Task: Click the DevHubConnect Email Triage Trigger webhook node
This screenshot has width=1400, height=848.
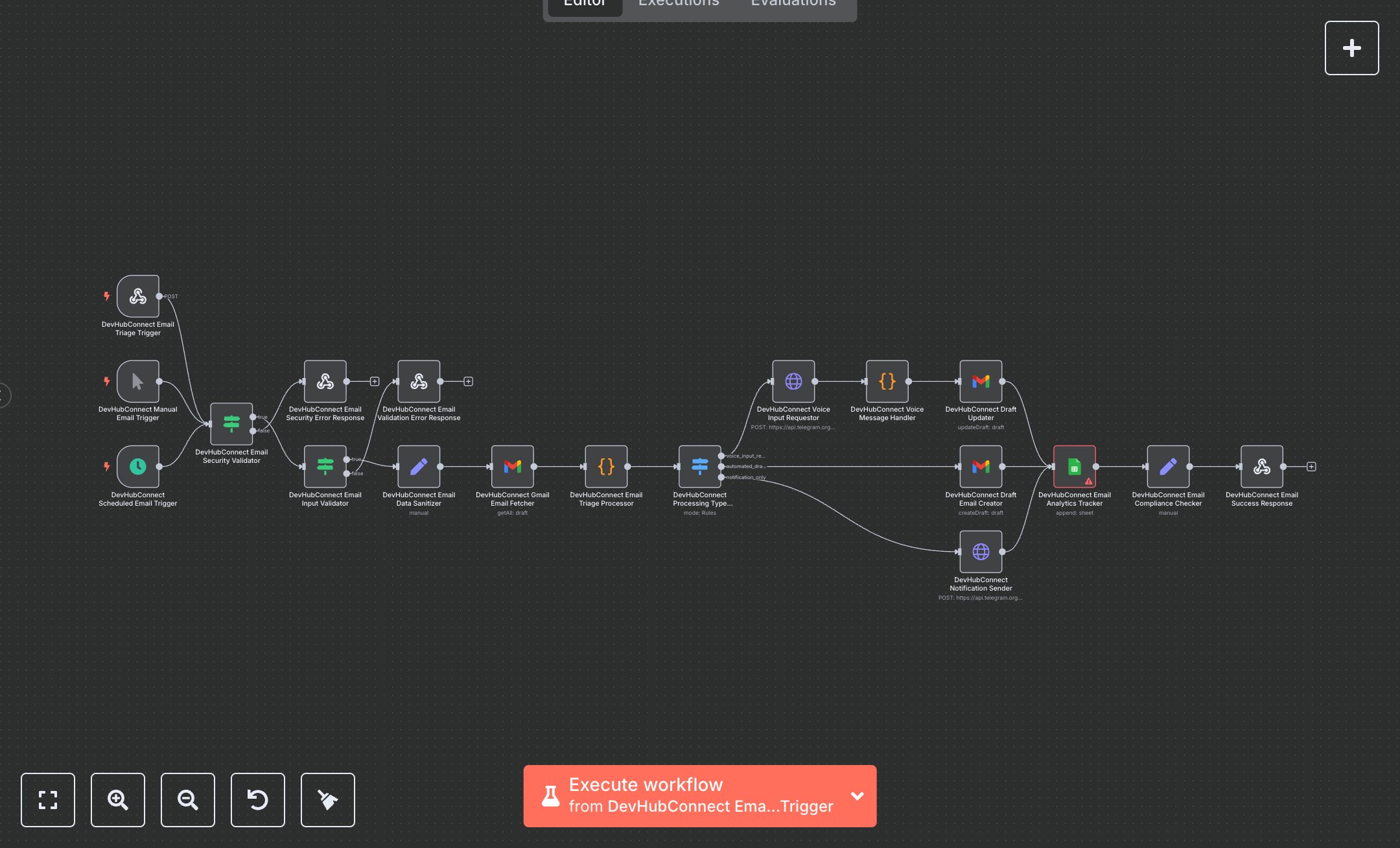Action: click(x=137, y=296)
